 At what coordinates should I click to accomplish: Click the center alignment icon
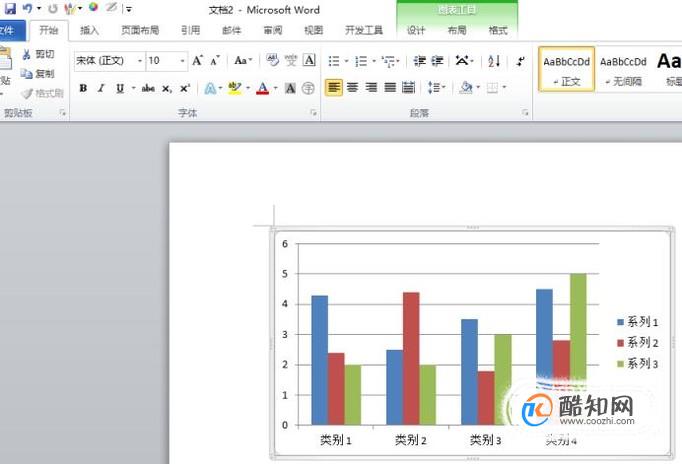pos(352,87)
